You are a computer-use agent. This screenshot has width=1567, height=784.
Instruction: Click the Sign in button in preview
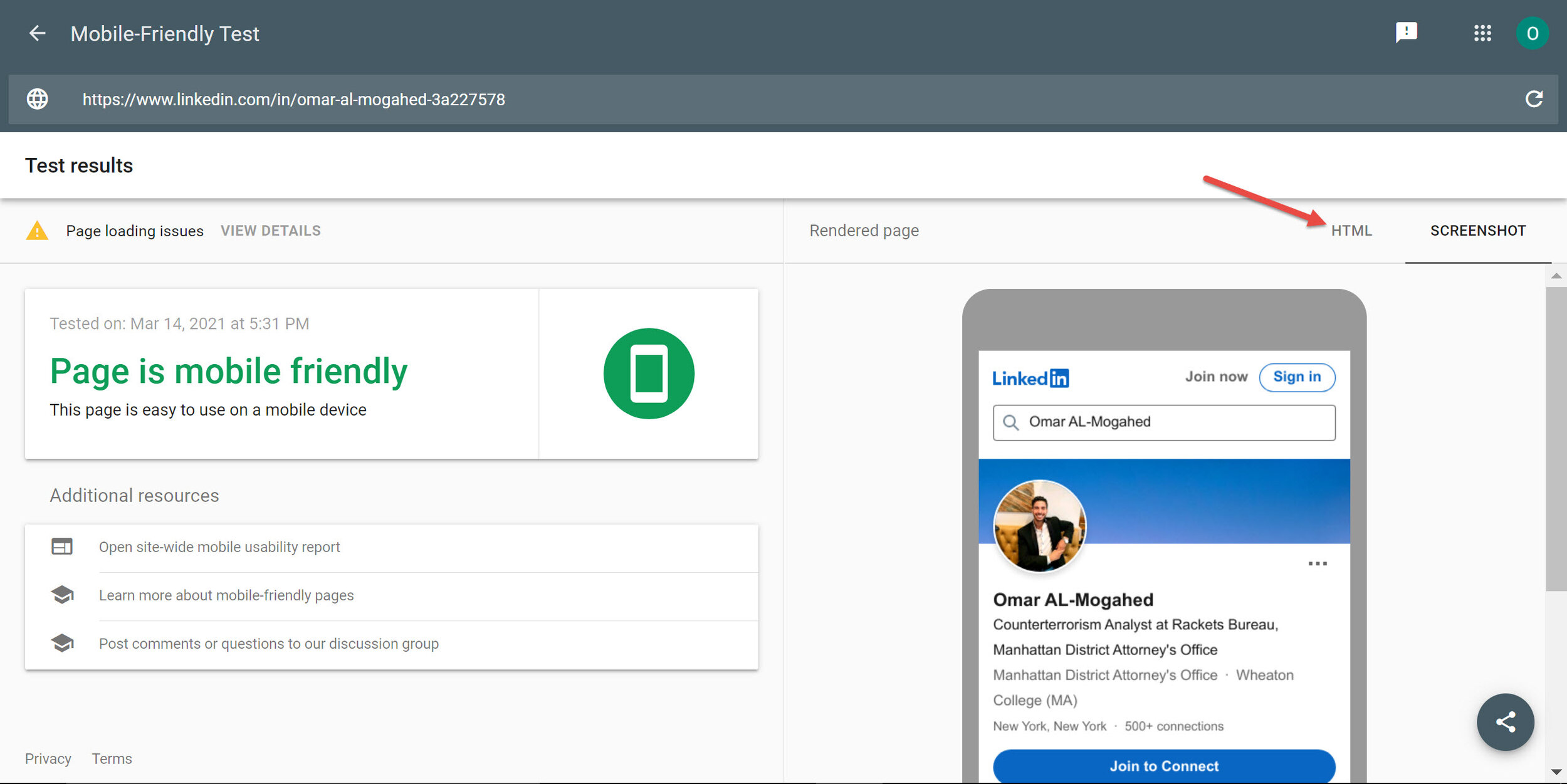click(x=1297, y=377)
